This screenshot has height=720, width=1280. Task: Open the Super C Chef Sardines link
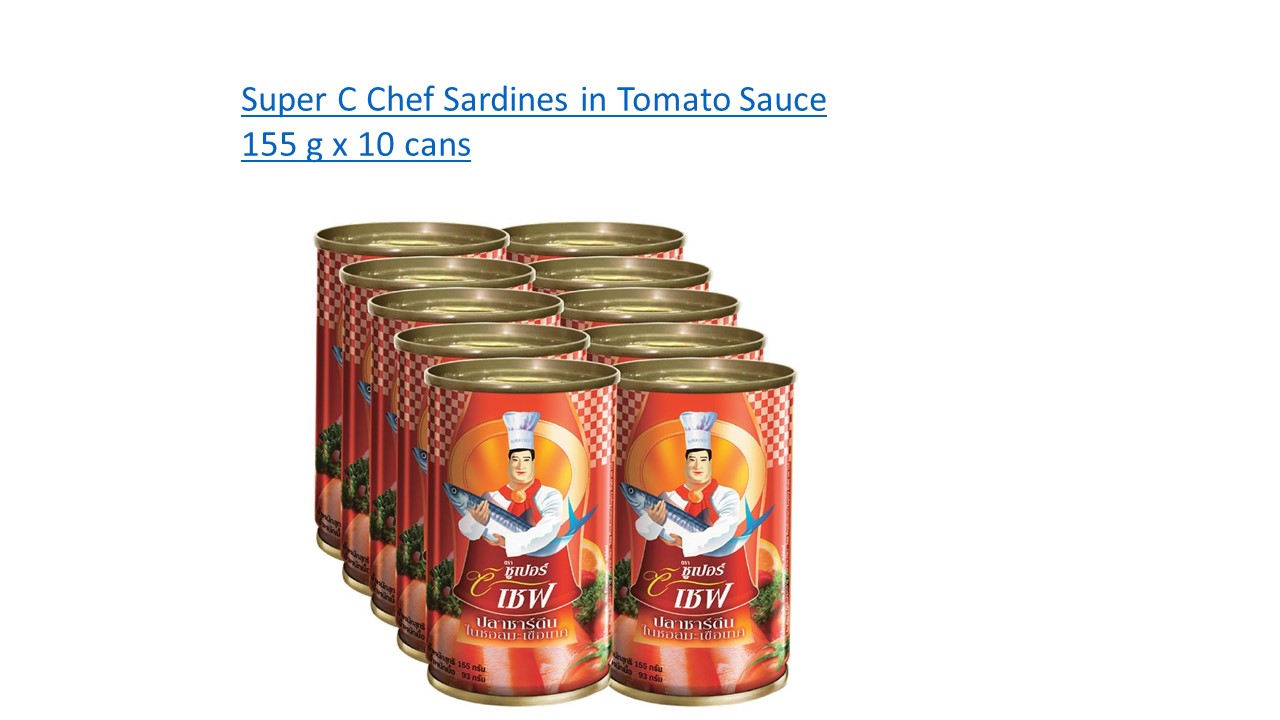pos(533,100)
